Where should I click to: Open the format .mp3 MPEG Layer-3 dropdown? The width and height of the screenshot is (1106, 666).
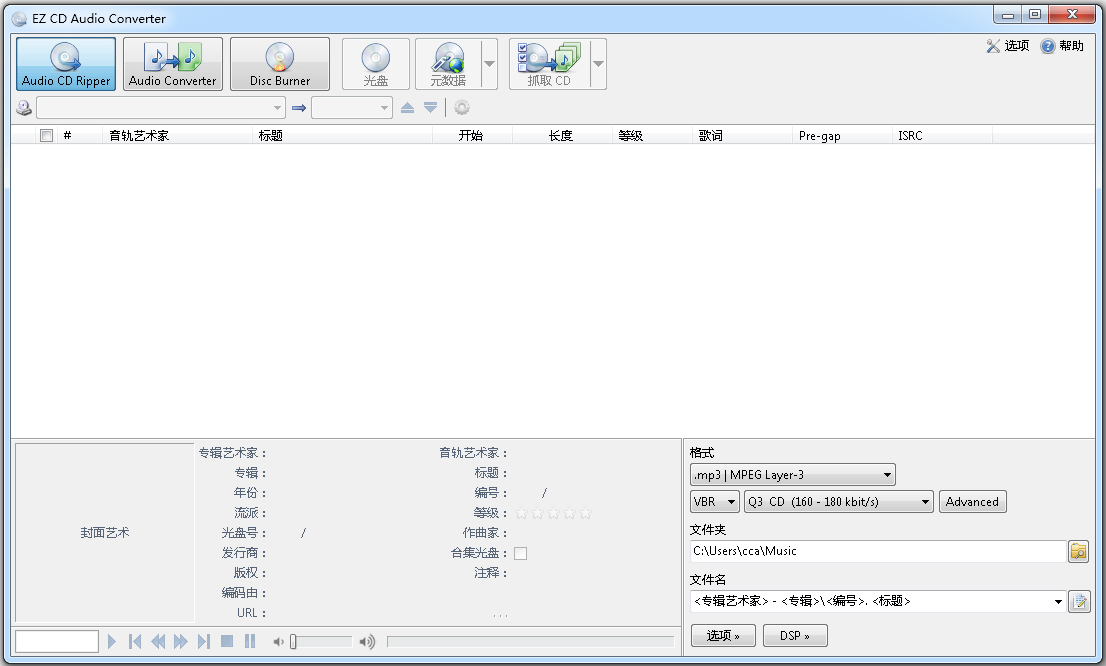coord(792,475)
